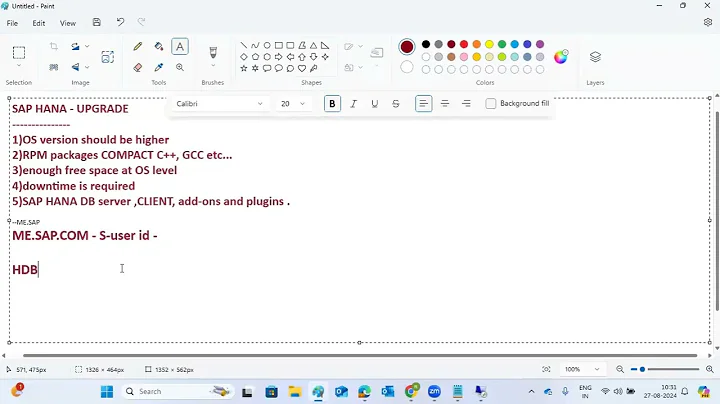Pick the Color picker eyedropper tool

tap(159, 67)
